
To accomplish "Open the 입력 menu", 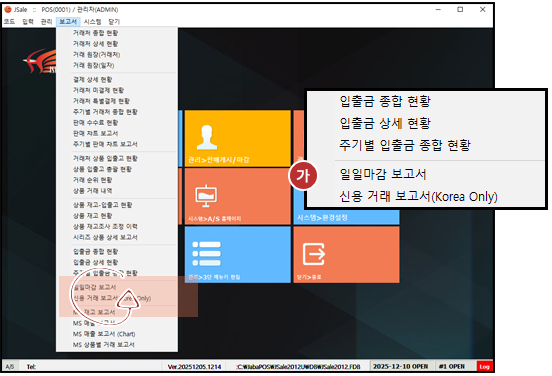I will click(x=28, y=21).
